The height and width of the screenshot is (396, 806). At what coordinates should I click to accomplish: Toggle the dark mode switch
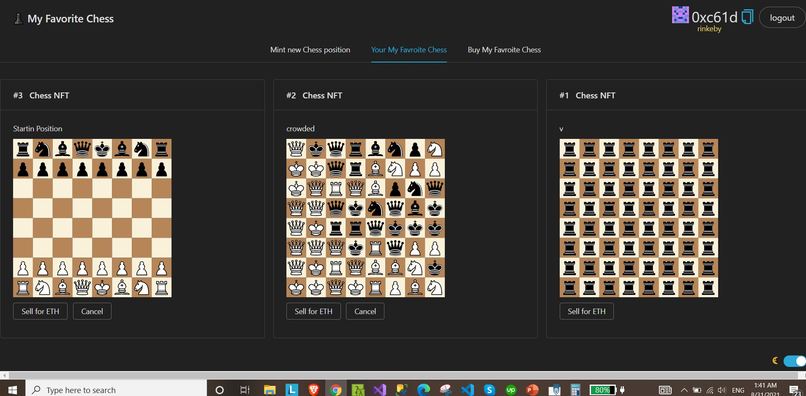(794, 361)
